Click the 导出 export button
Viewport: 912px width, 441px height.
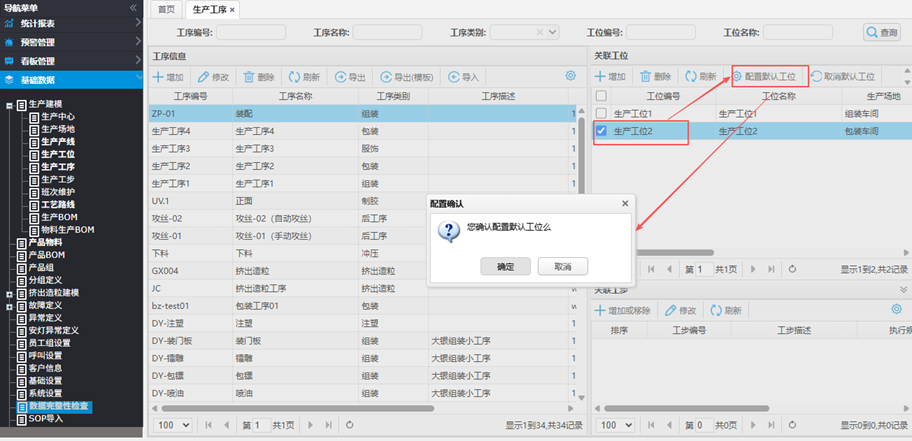coord(350,77)
